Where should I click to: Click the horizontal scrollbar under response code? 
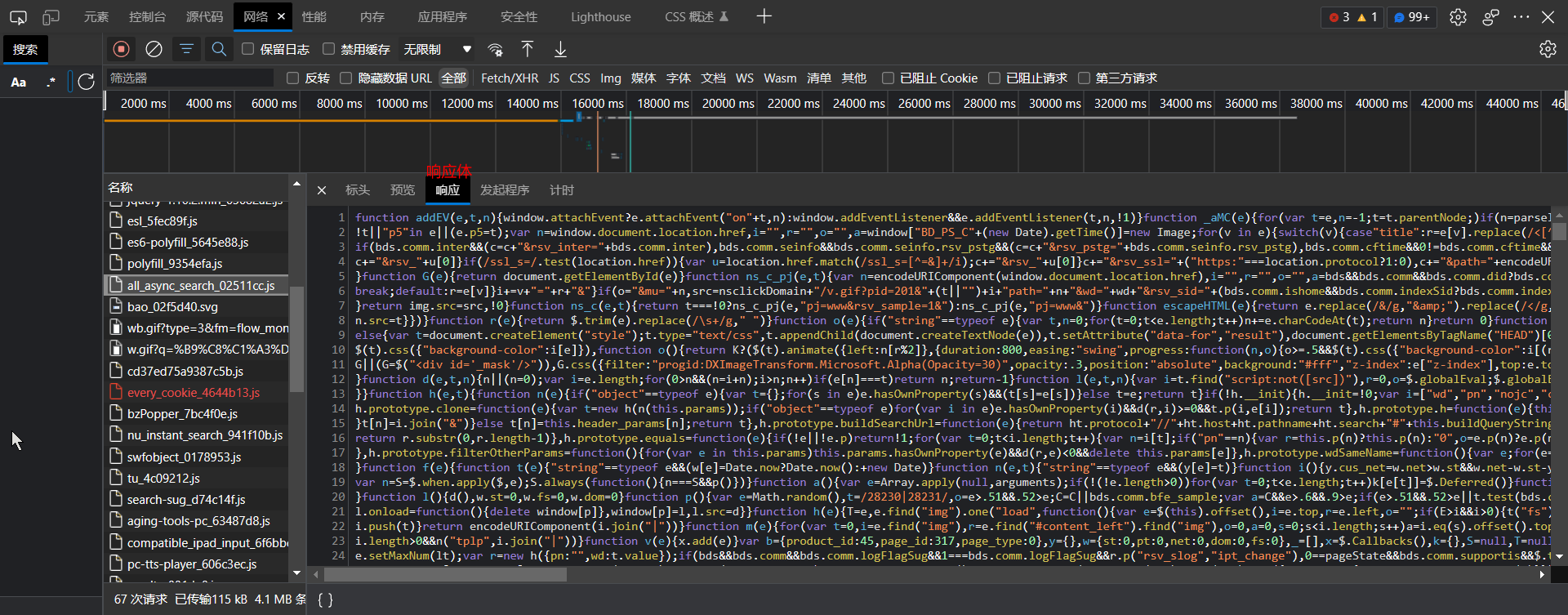(445, 574)
